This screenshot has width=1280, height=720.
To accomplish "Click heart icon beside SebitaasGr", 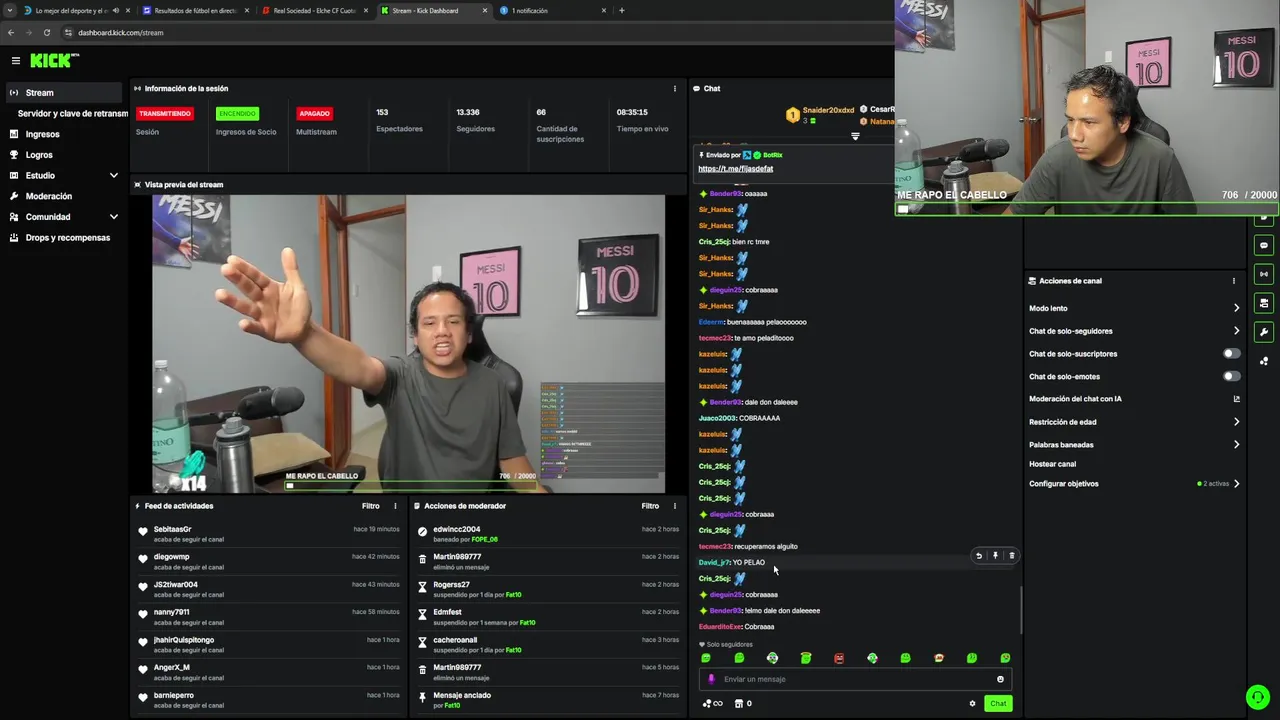I will coord(143,532).
